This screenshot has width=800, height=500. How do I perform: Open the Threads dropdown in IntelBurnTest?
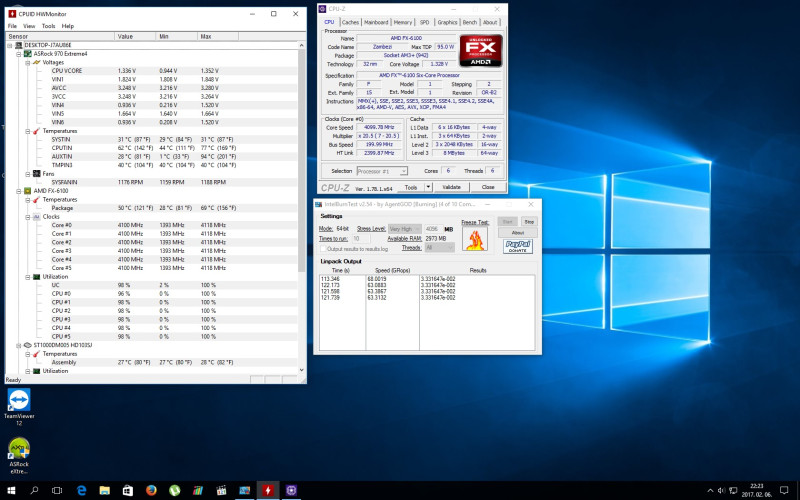(x=439, y=247)
